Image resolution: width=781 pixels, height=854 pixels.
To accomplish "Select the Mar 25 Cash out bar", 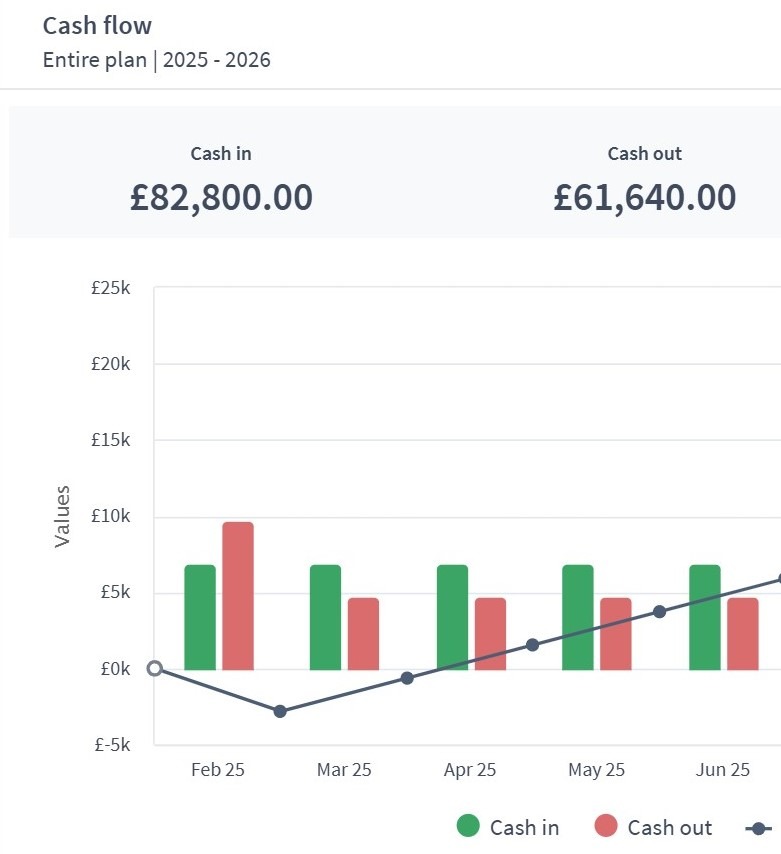I will click(363, 633).
